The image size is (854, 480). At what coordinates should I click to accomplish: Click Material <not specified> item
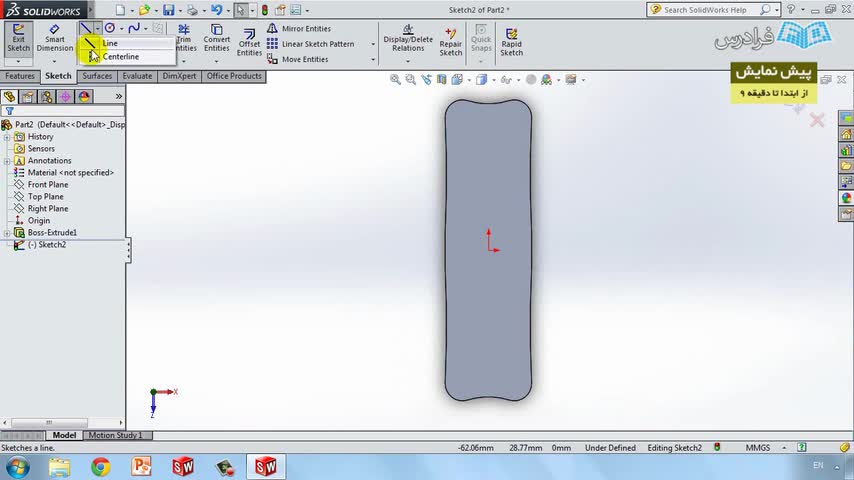(x=64, y=173)
